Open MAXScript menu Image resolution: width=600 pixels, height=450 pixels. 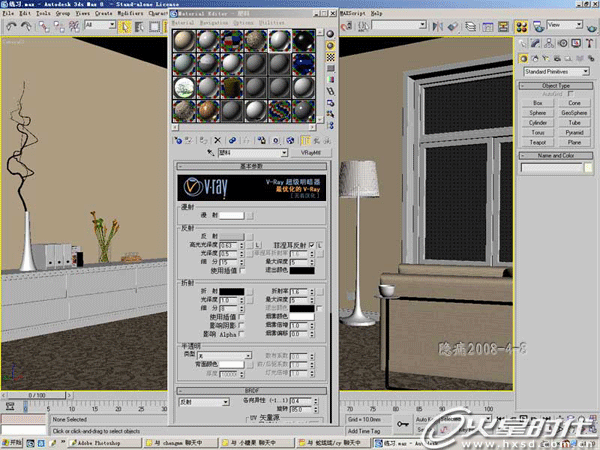coord(353,13)
